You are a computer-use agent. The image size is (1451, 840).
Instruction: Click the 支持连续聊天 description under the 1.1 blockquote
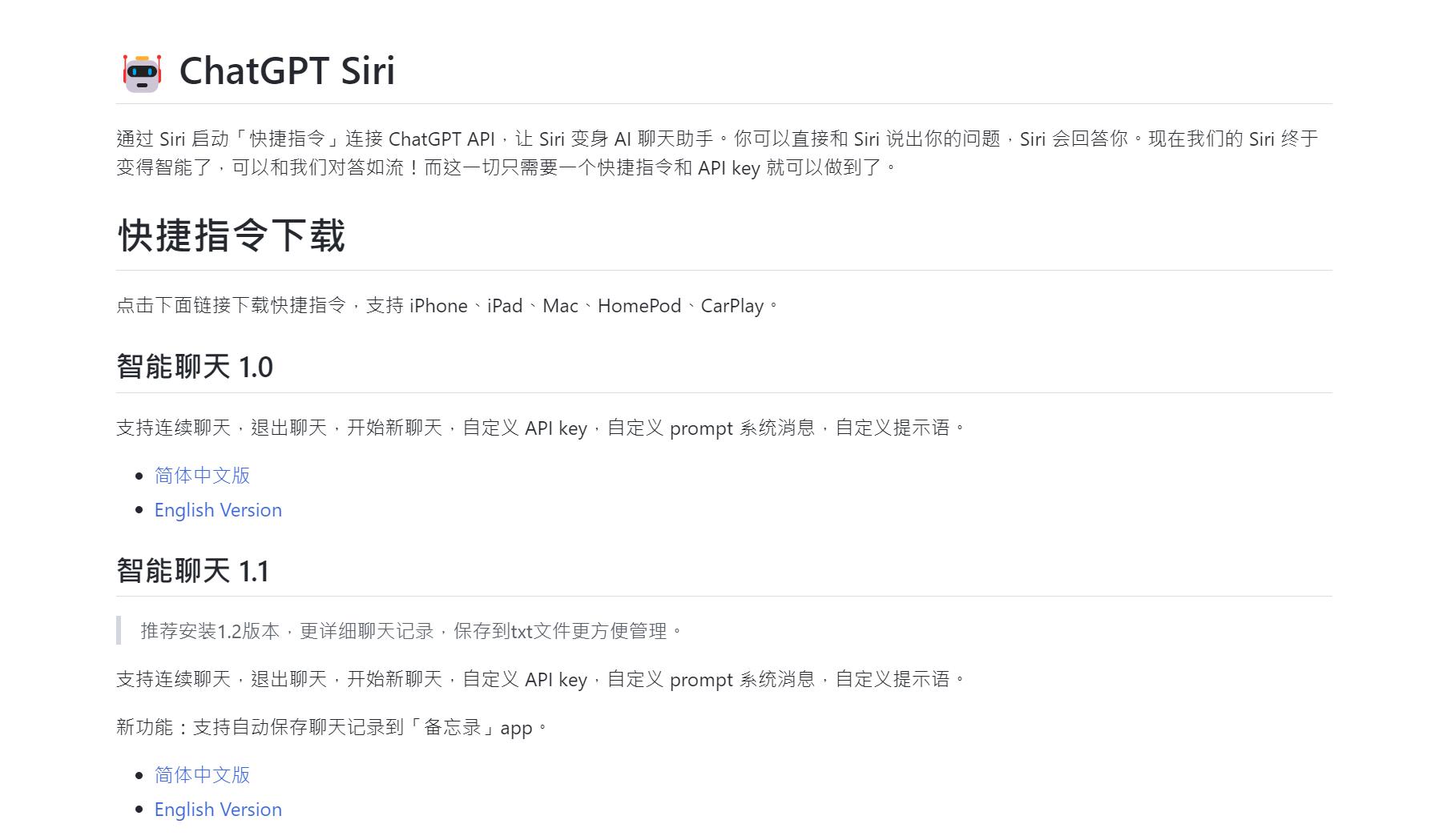pyautogui.click(x=541, y=680)
